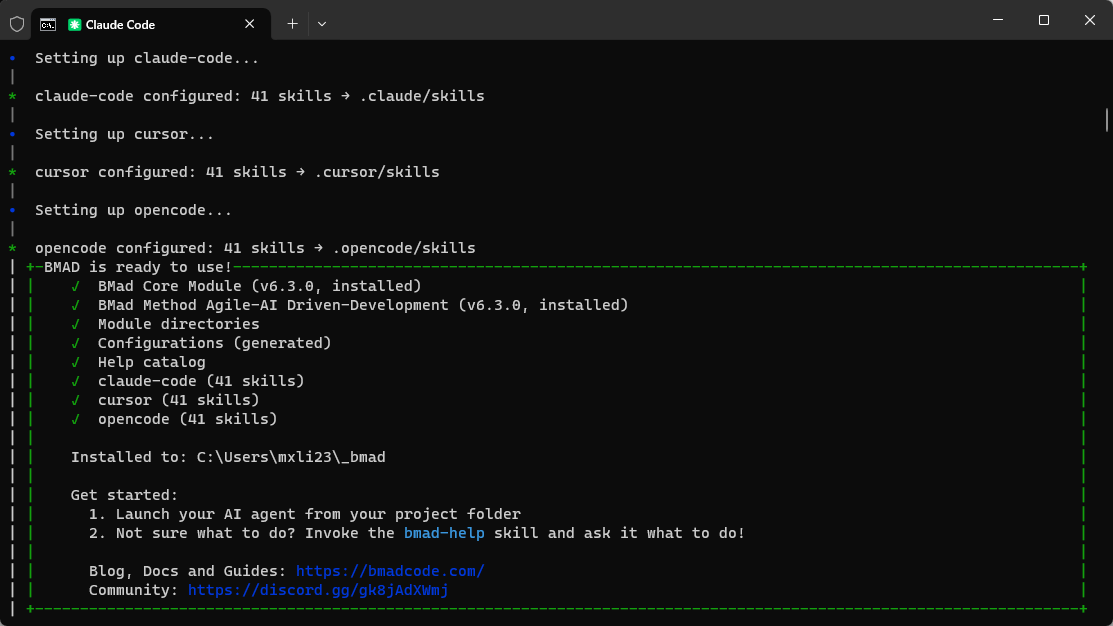This screenshot has height=626, width=1113.
Task: Click the 'Setting up cursor...' line
Action: (x=124, y=134)
